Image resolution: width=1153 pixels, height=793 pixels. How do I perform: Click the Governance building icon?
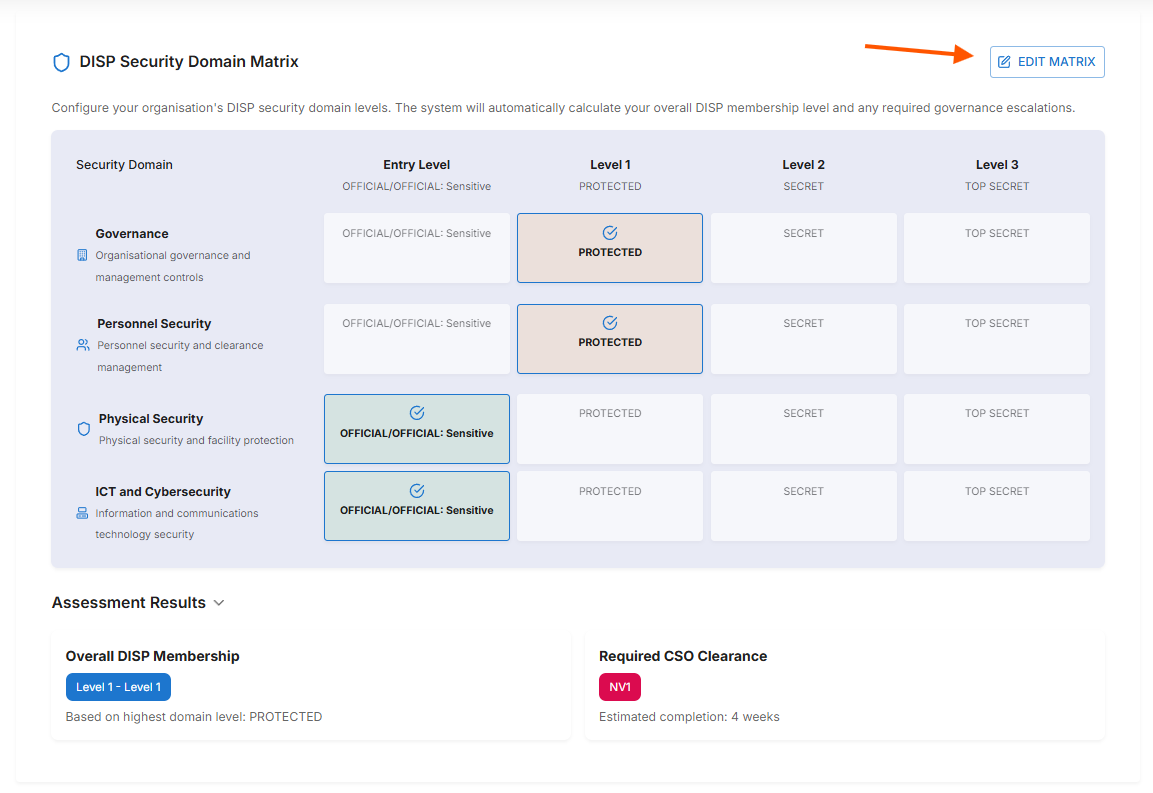[x=82, y=255]
